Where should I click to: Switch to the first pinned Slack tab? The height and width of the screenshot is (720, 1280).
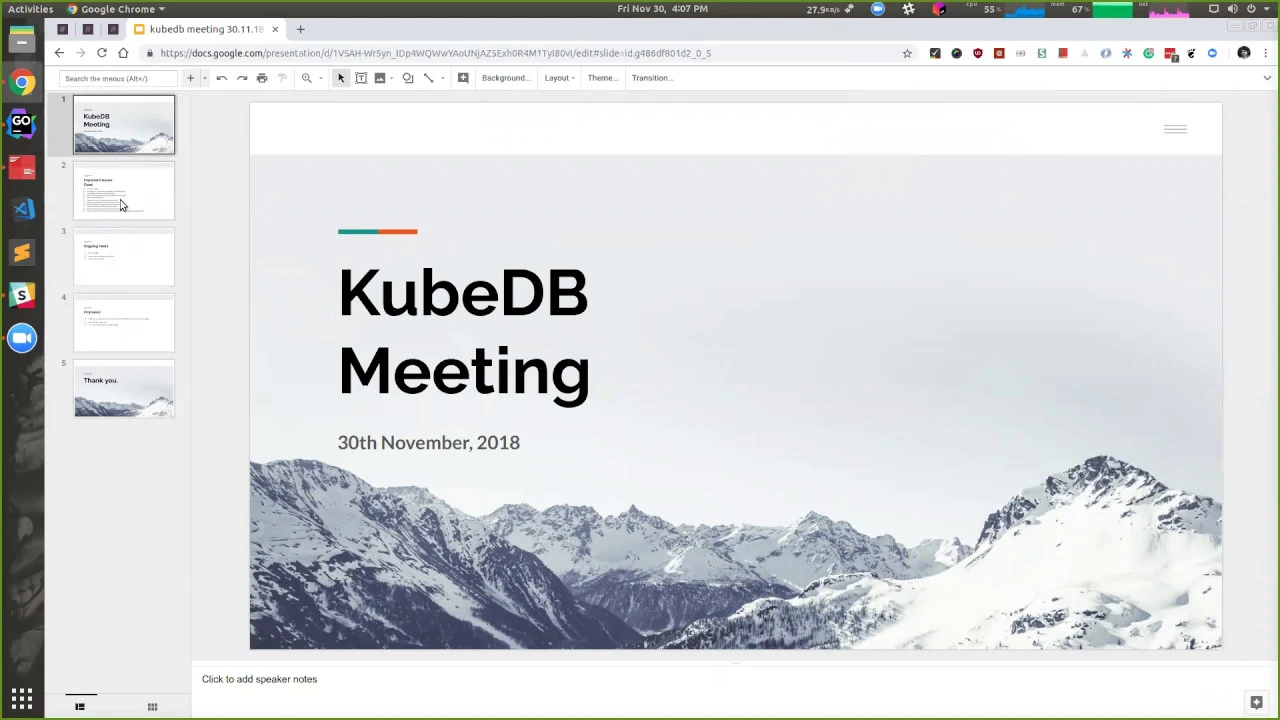coord(63,29)
